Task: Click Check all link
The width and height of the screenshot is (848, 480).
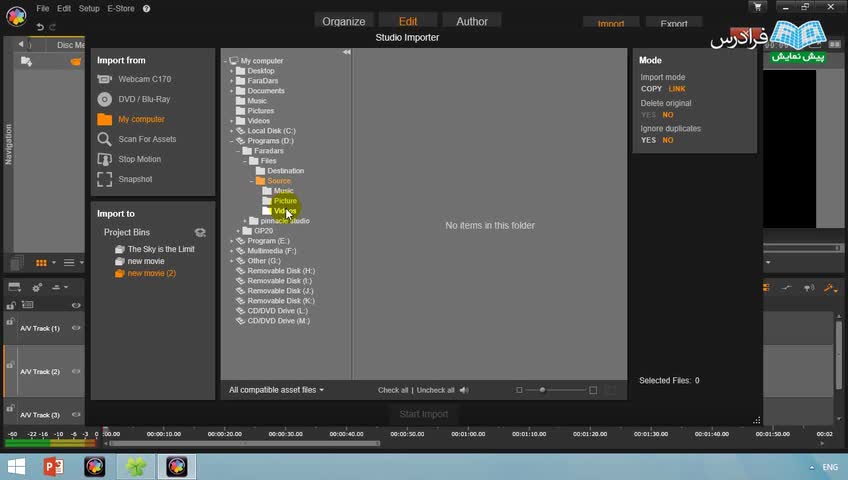Action: [x=393, y=390]
